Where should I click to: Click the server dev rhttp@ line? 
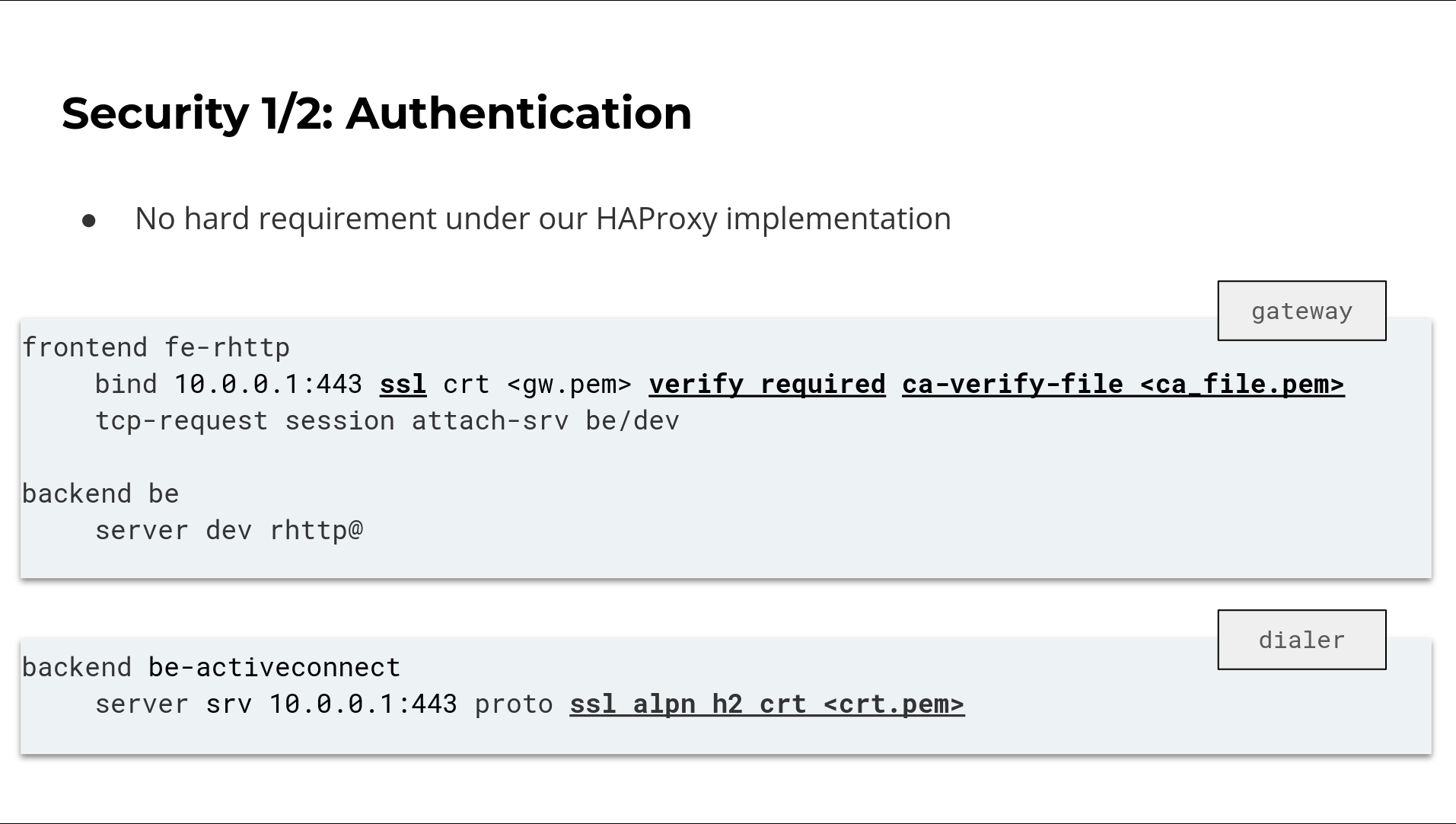(229, 530)
